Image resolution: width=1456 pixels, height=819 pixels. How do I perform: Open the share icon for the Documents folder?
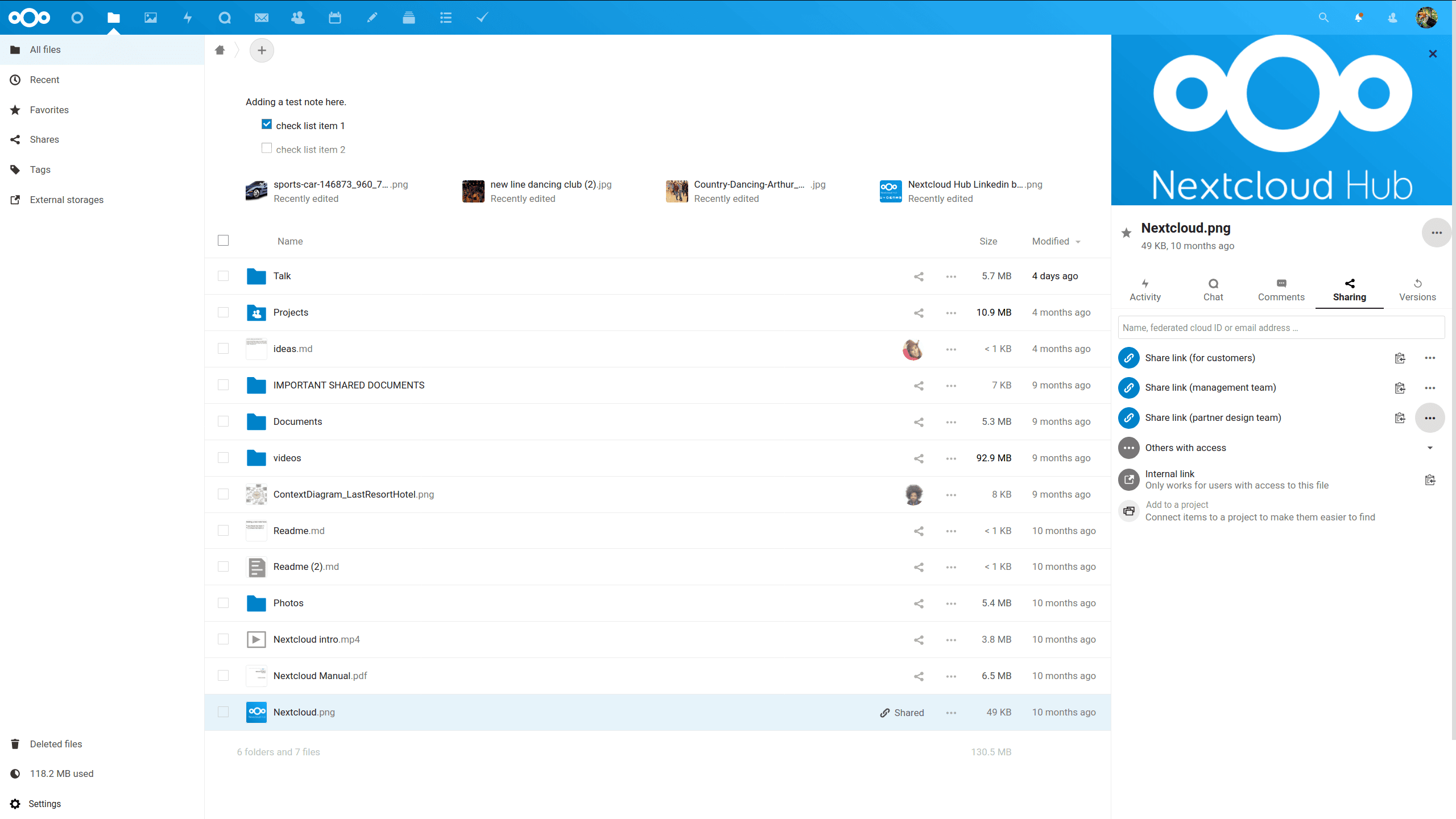pyautogui.click(x=919, y=422)
